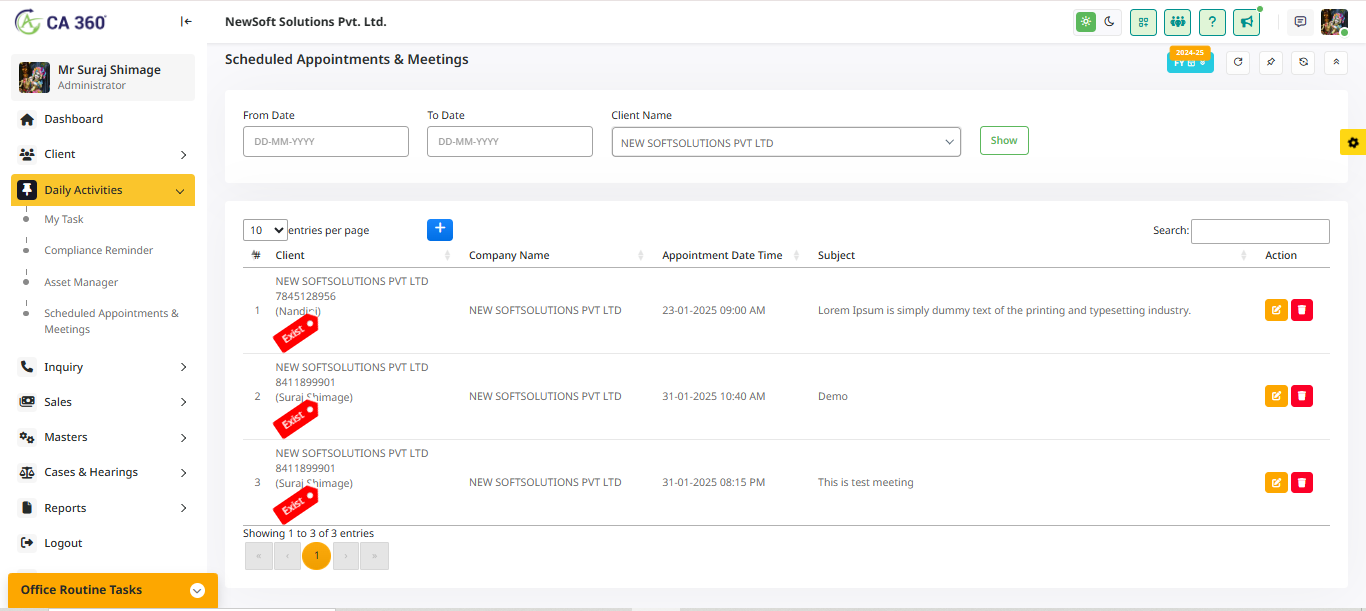Click the pin page icon
This screenshot has height=611, width=1366.
(1270, 62)
